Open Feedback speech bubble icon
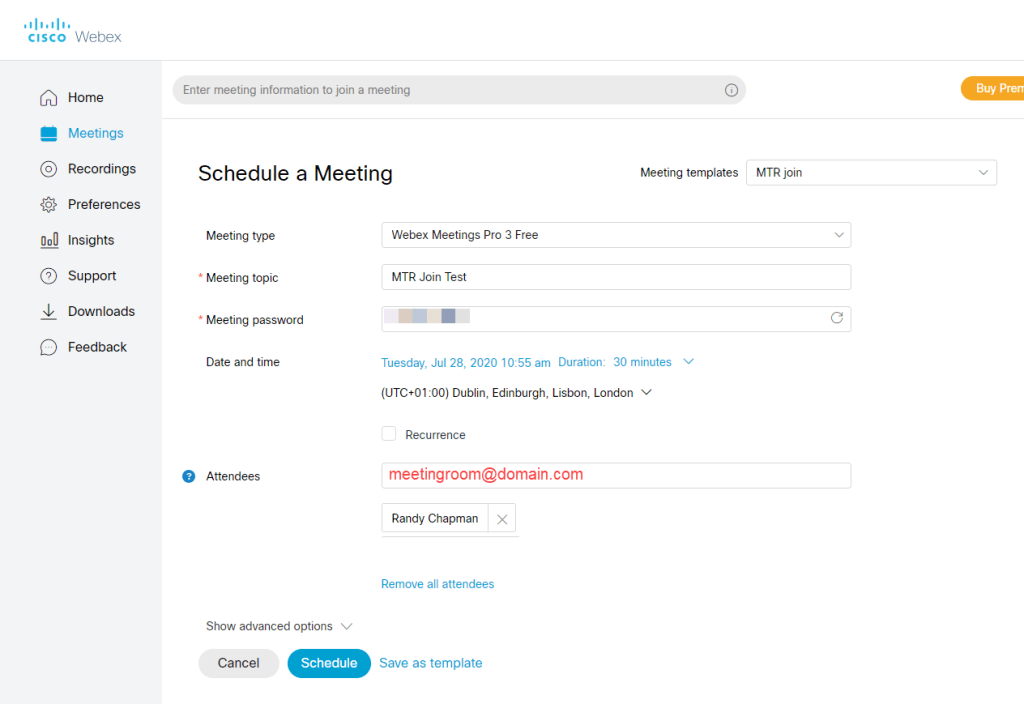 48,347
